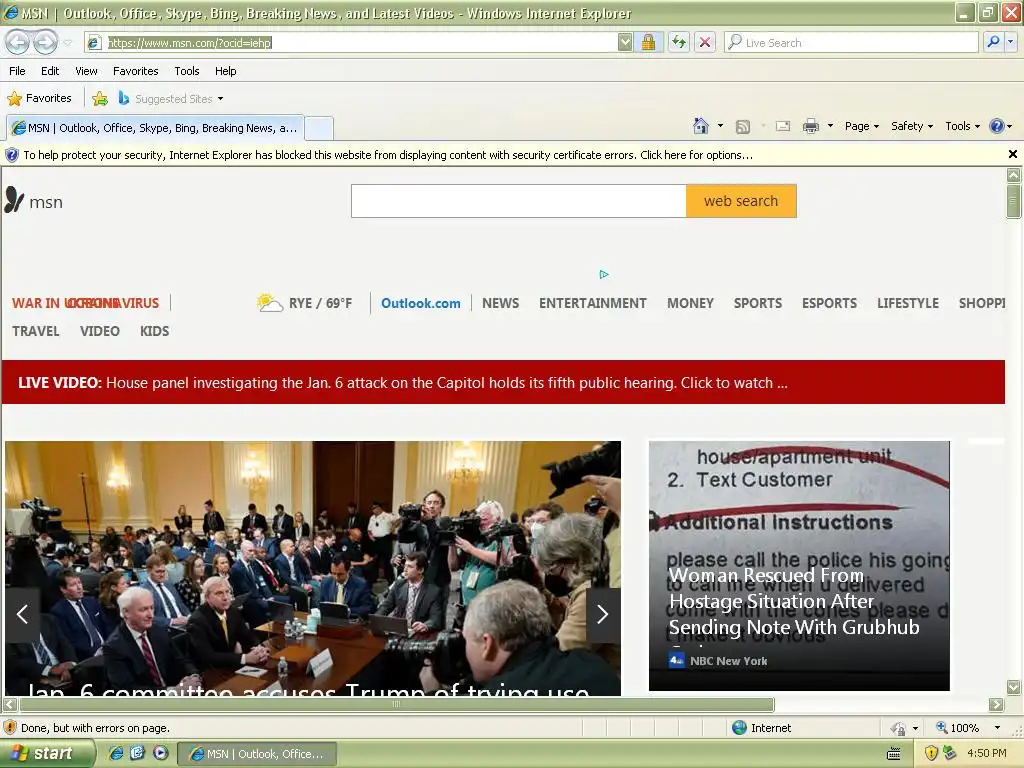The height and width of the screenshot is (768, 1024).
Task: Click the Home icon in command bar
Action: click(x=701, y=126)
